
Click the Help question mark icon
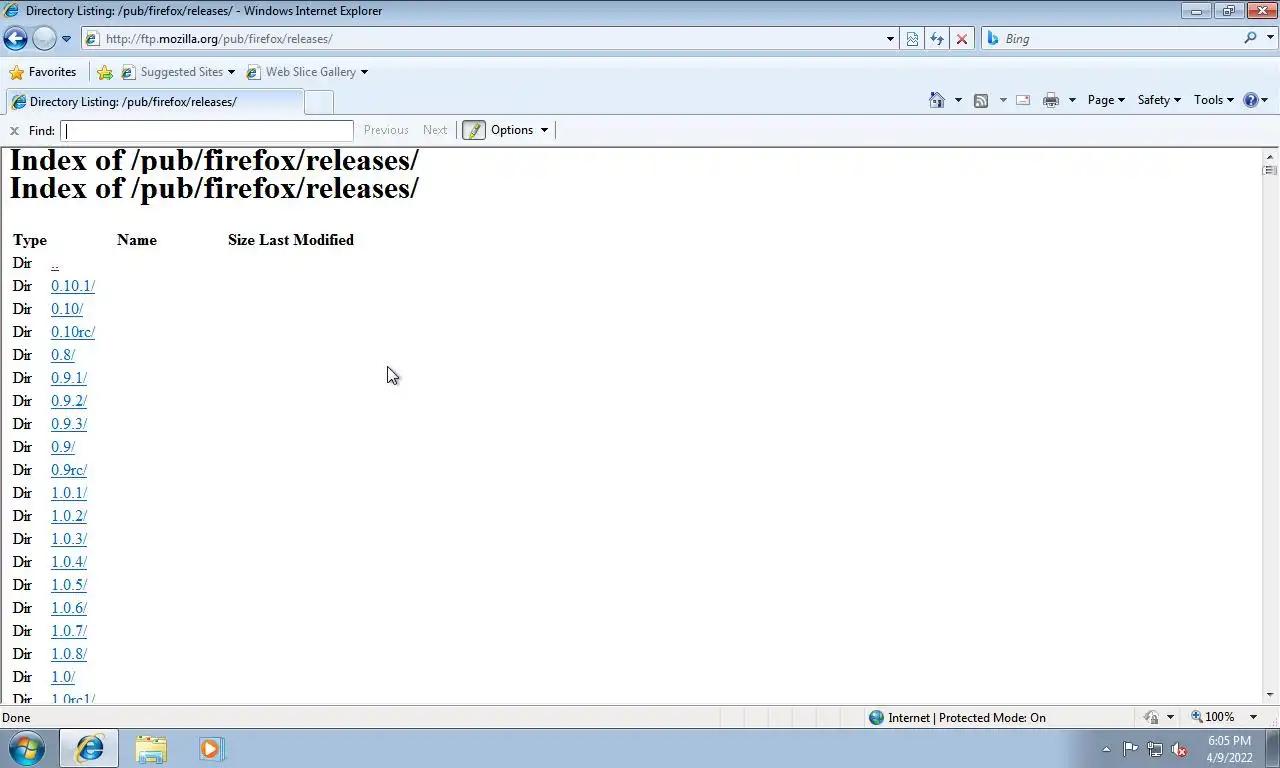coord(1250,100)
